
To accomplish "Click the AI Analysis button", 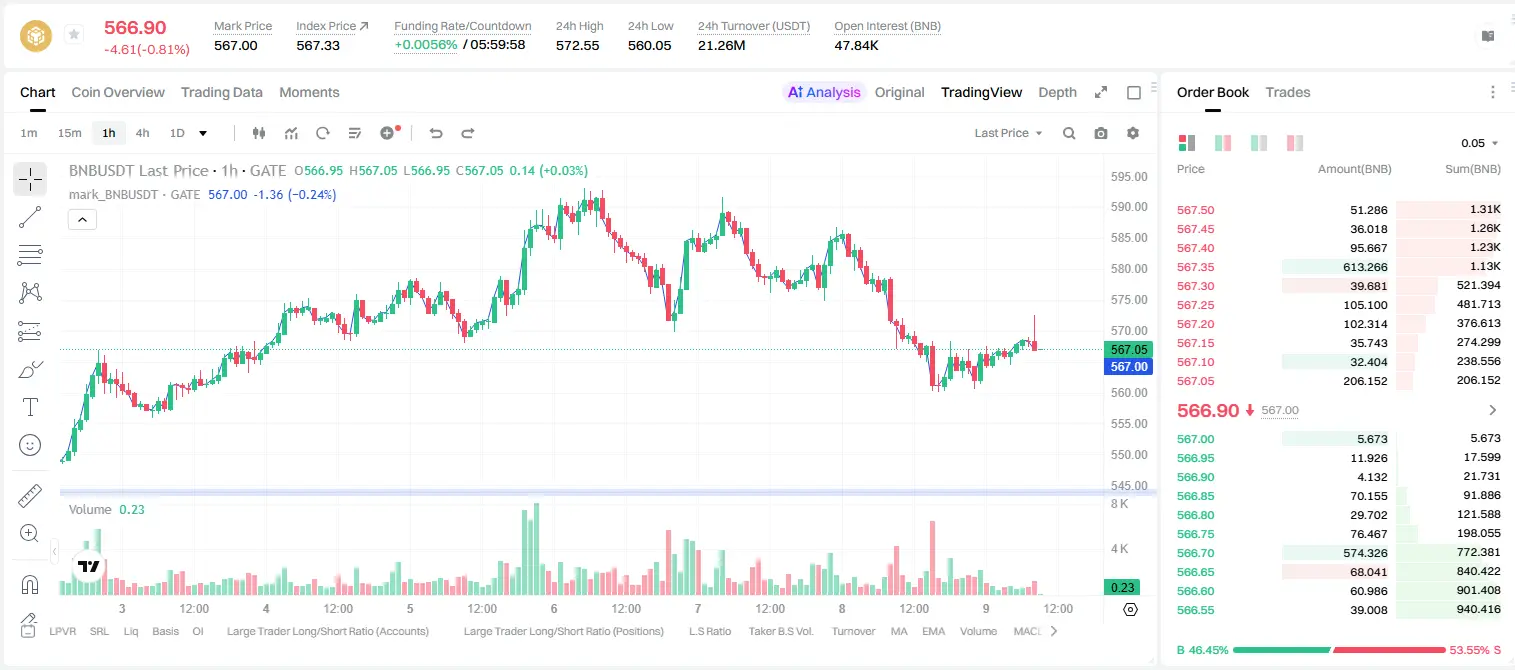I will coord(824,92).
